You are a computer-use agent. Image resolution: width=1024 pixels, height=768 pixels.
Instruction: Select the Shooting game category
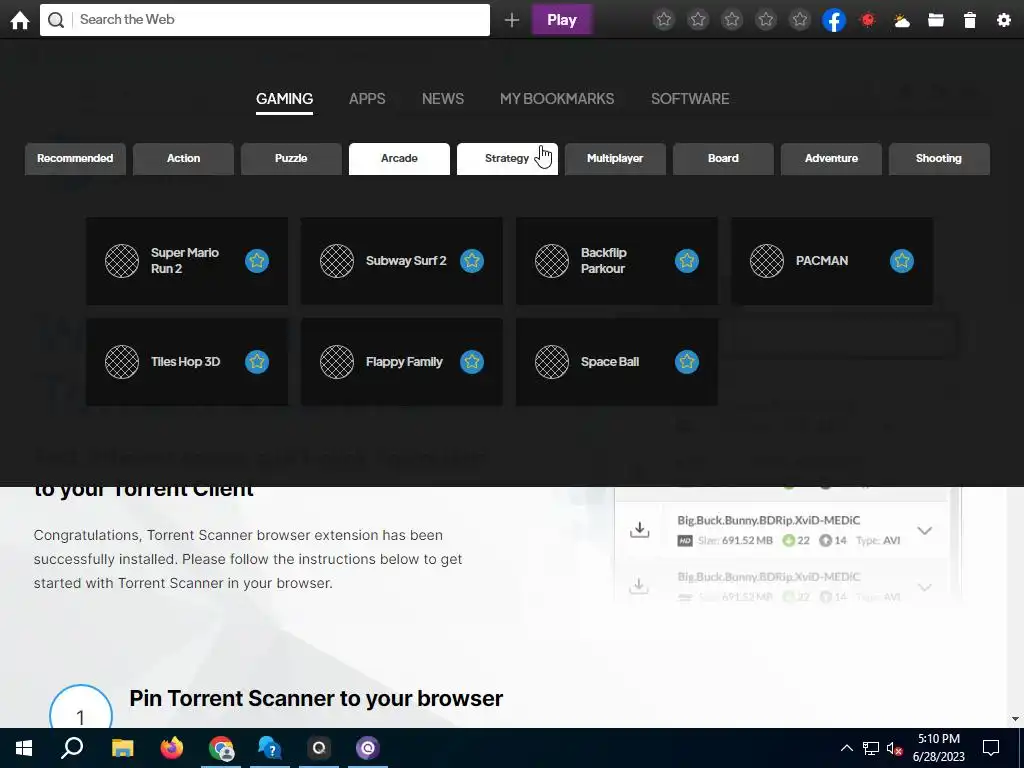[939, 159]
